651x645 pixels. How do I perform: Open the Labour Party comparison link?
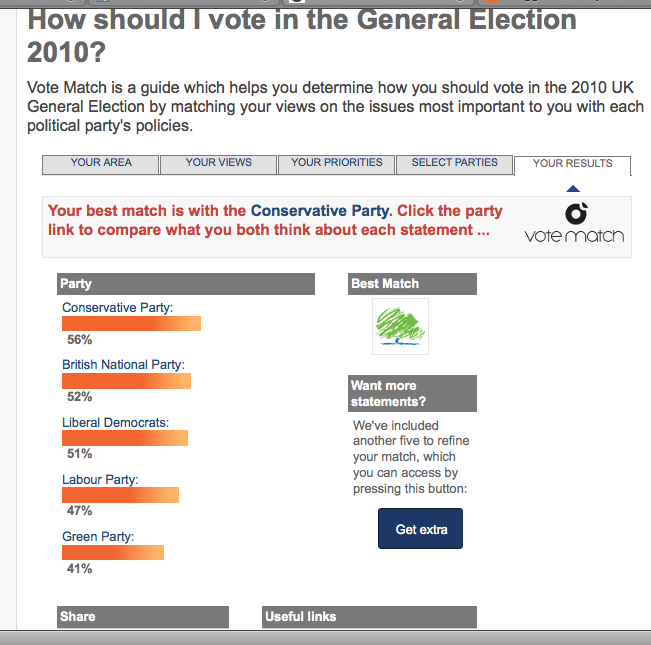(99, 480)
